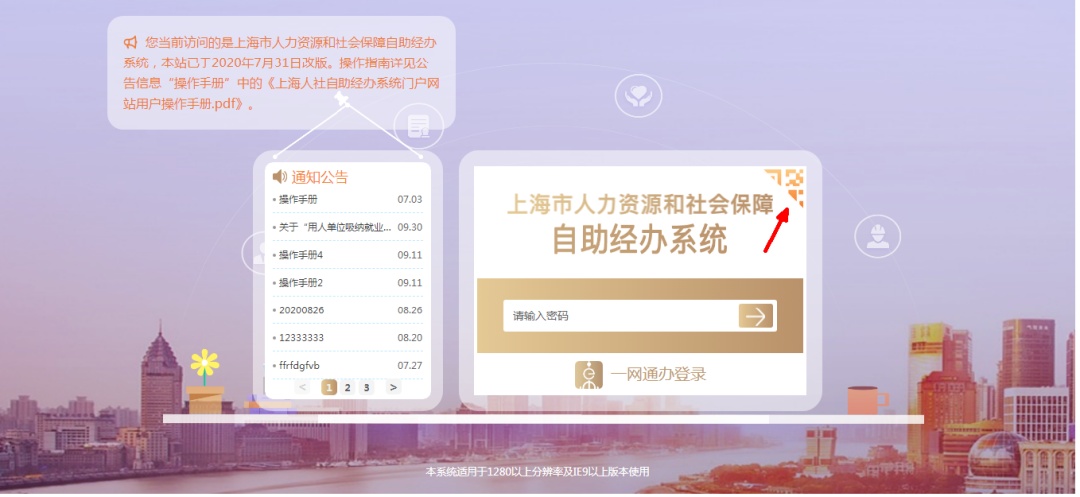
Task: Click the 通知公告 speaker icon
Action: 280,177
